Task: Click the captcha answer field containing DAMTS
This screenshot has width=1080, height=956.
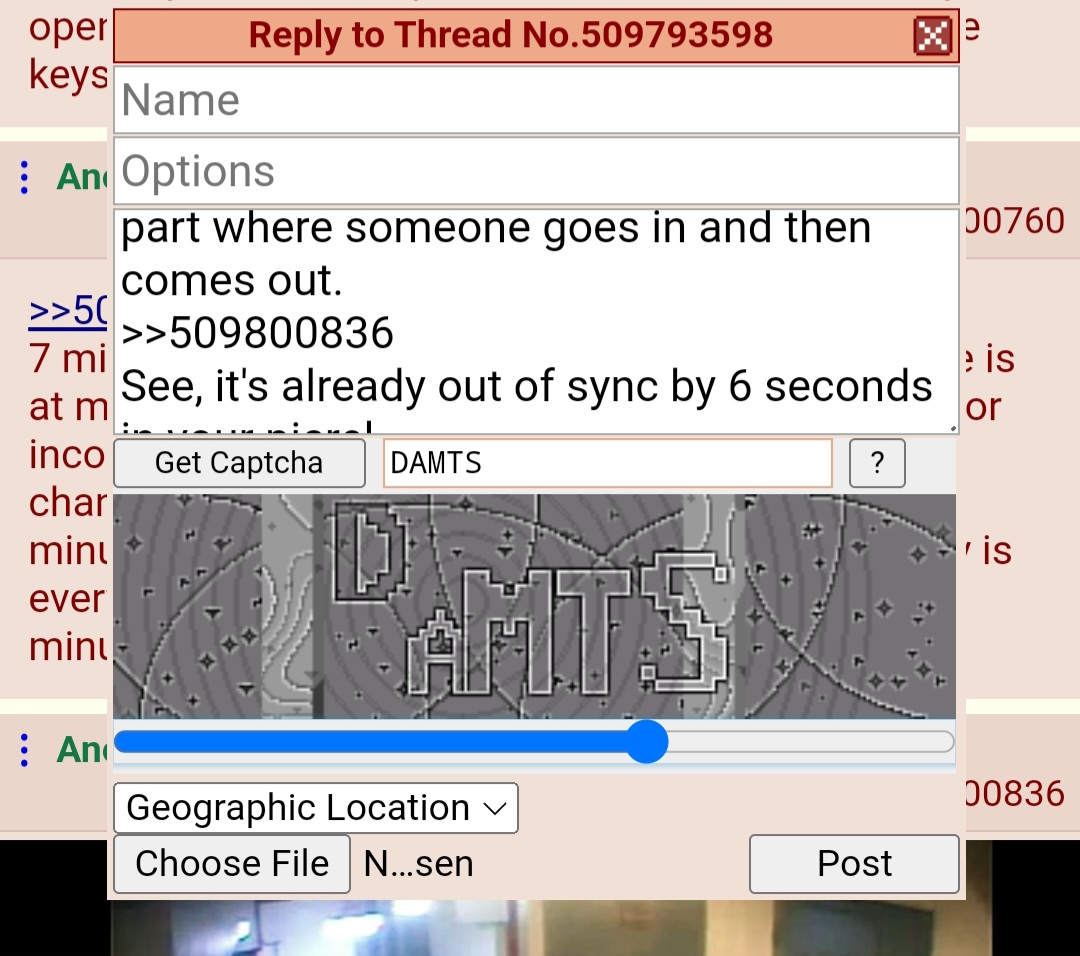Action: (608, 463)
